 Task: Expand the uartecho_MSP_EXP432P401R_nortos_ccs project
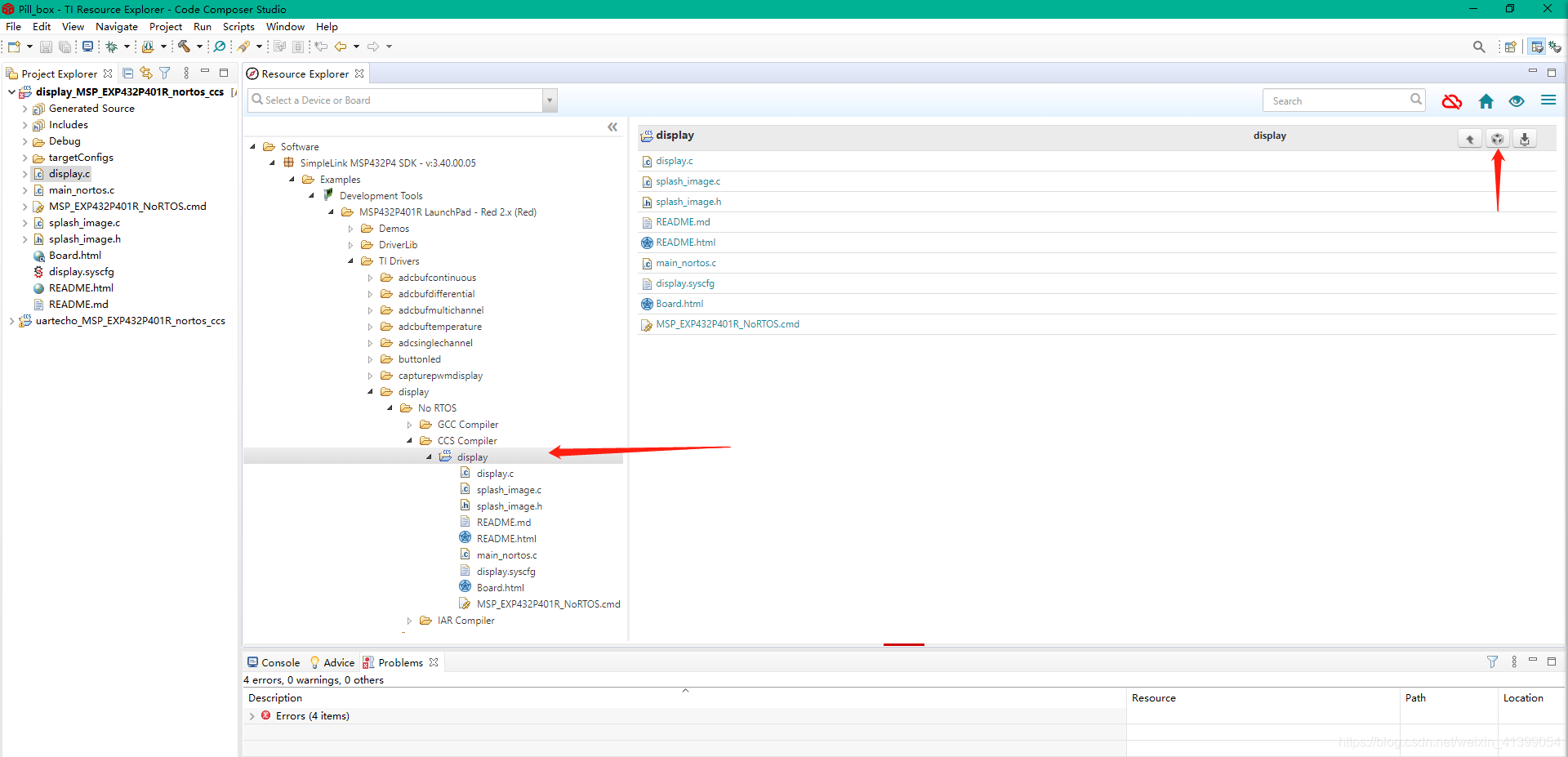[x=11, y=321]
